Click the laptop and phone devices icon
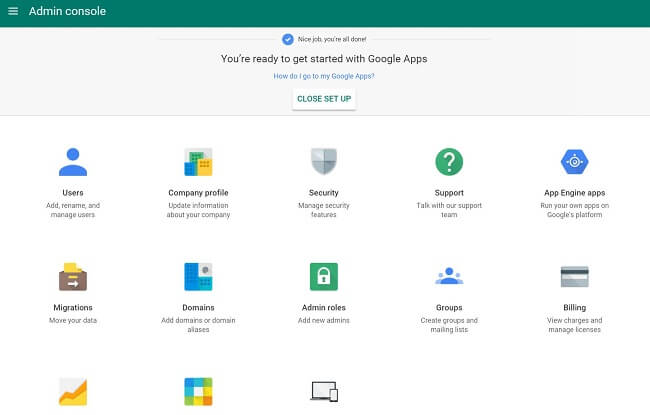Screen dimensions: 650x415 click(x=324, y=391)
